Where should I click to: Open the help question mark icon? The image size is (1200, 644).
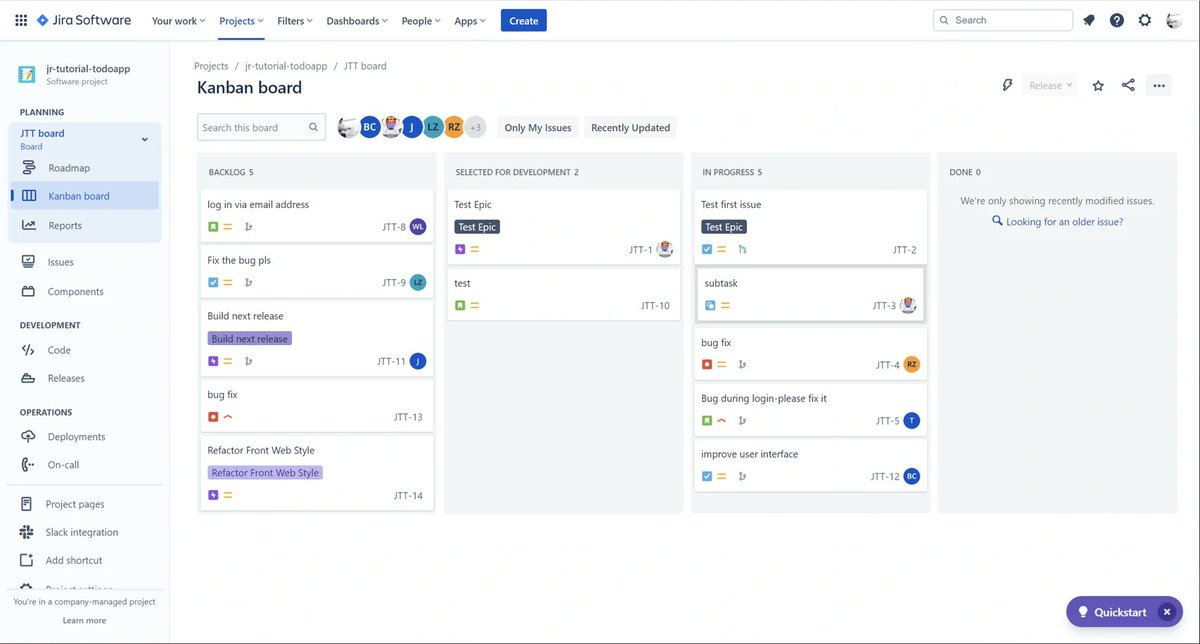(1117, 20)
